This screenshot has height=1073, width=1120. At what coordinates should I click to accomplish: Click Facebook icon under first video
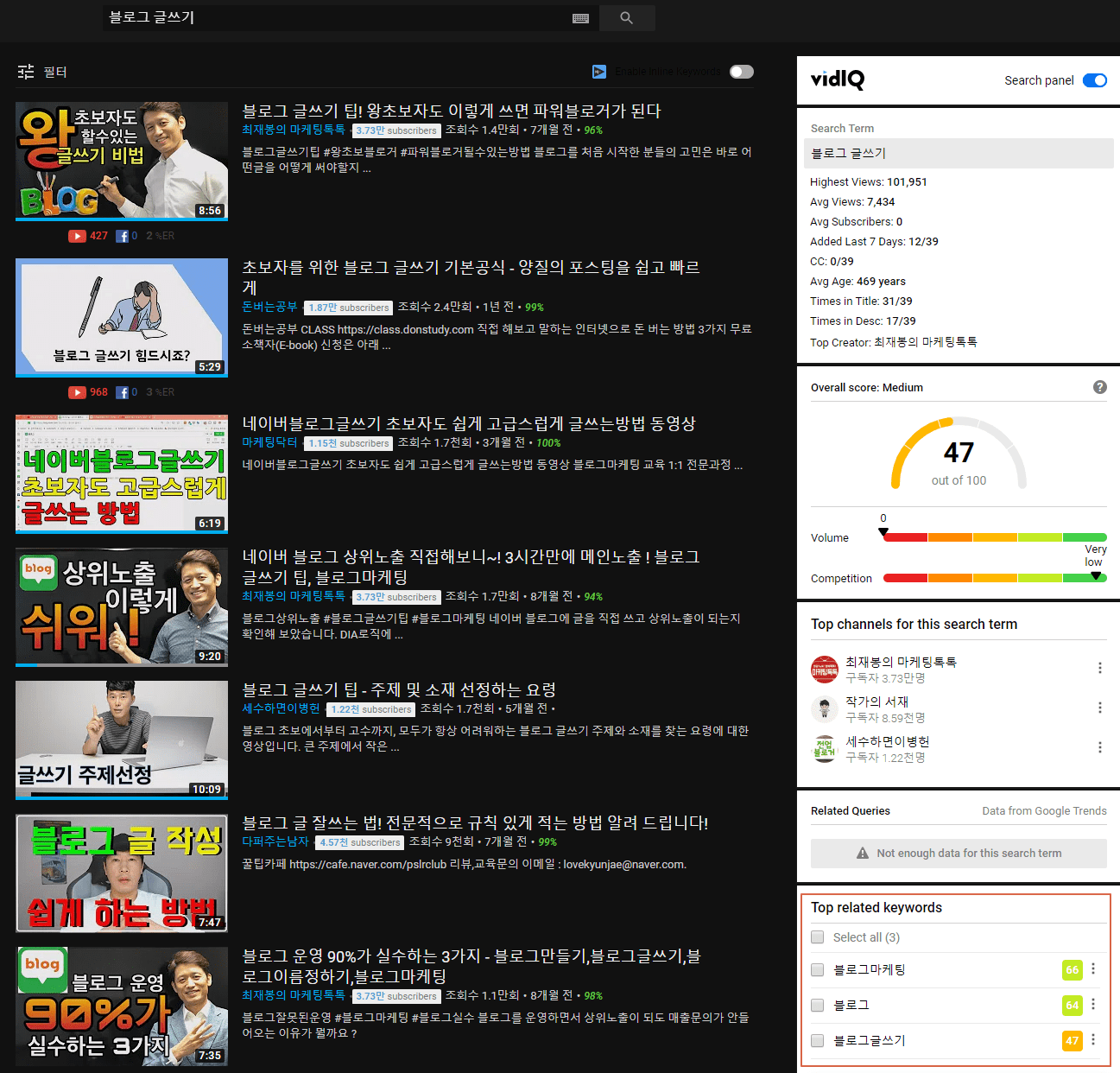122,236
